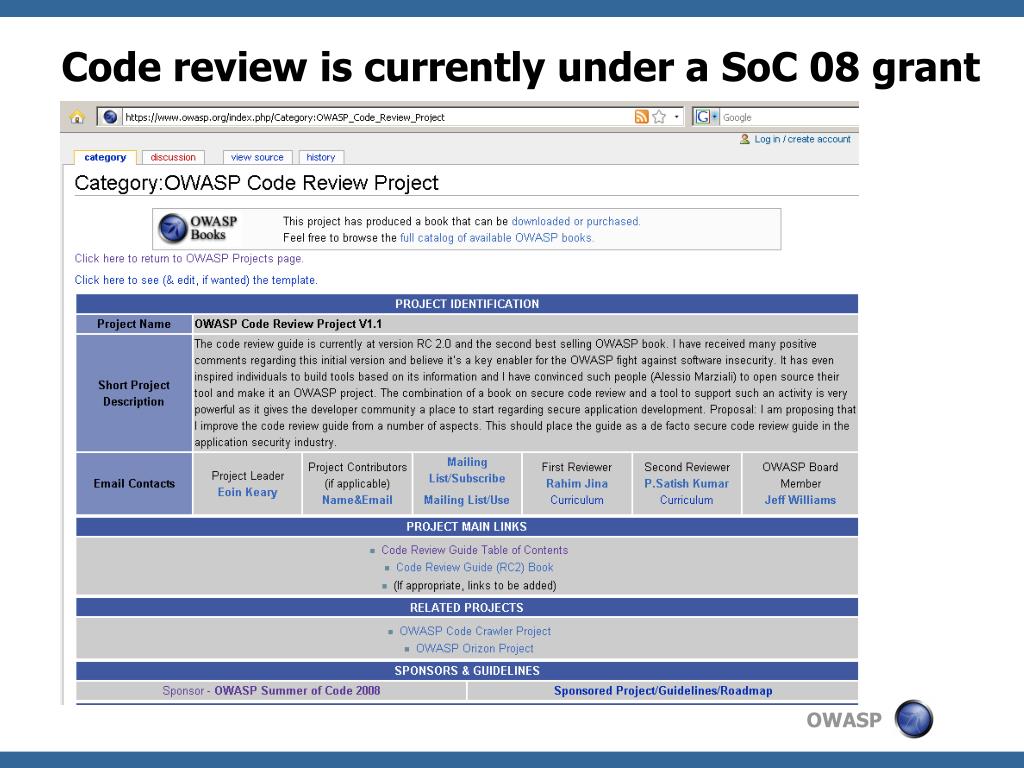This screenshot has width=1024, height=768.
Task: Select the category tab
Action: click(x=105, y=157)
